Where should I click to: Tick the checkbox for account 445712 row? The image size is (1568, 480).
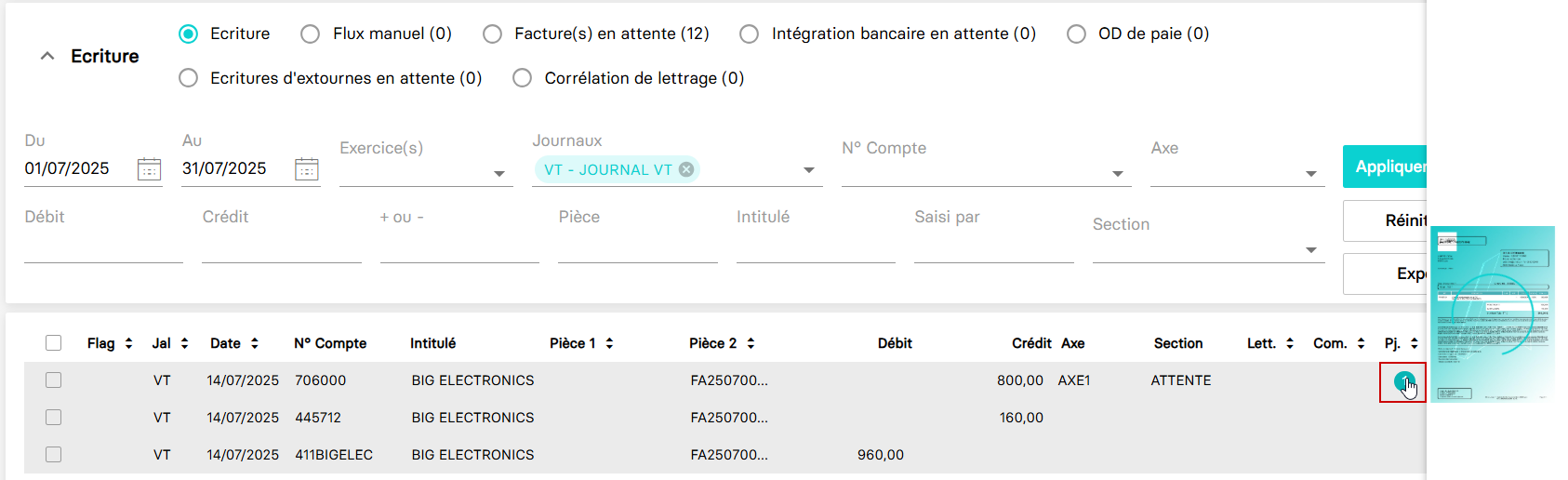pos(53,418)
